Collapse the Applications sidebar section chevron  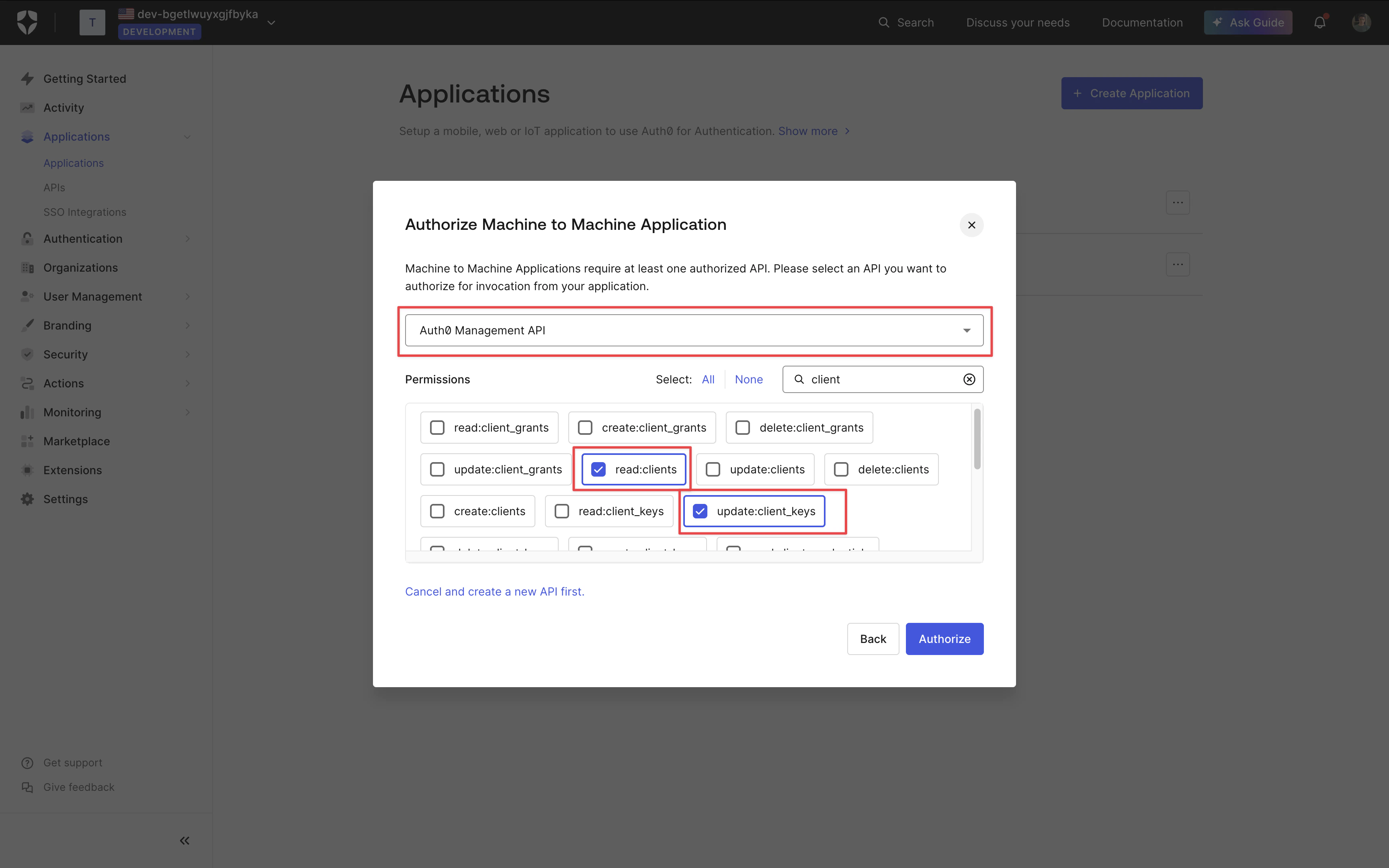[187, 137]
